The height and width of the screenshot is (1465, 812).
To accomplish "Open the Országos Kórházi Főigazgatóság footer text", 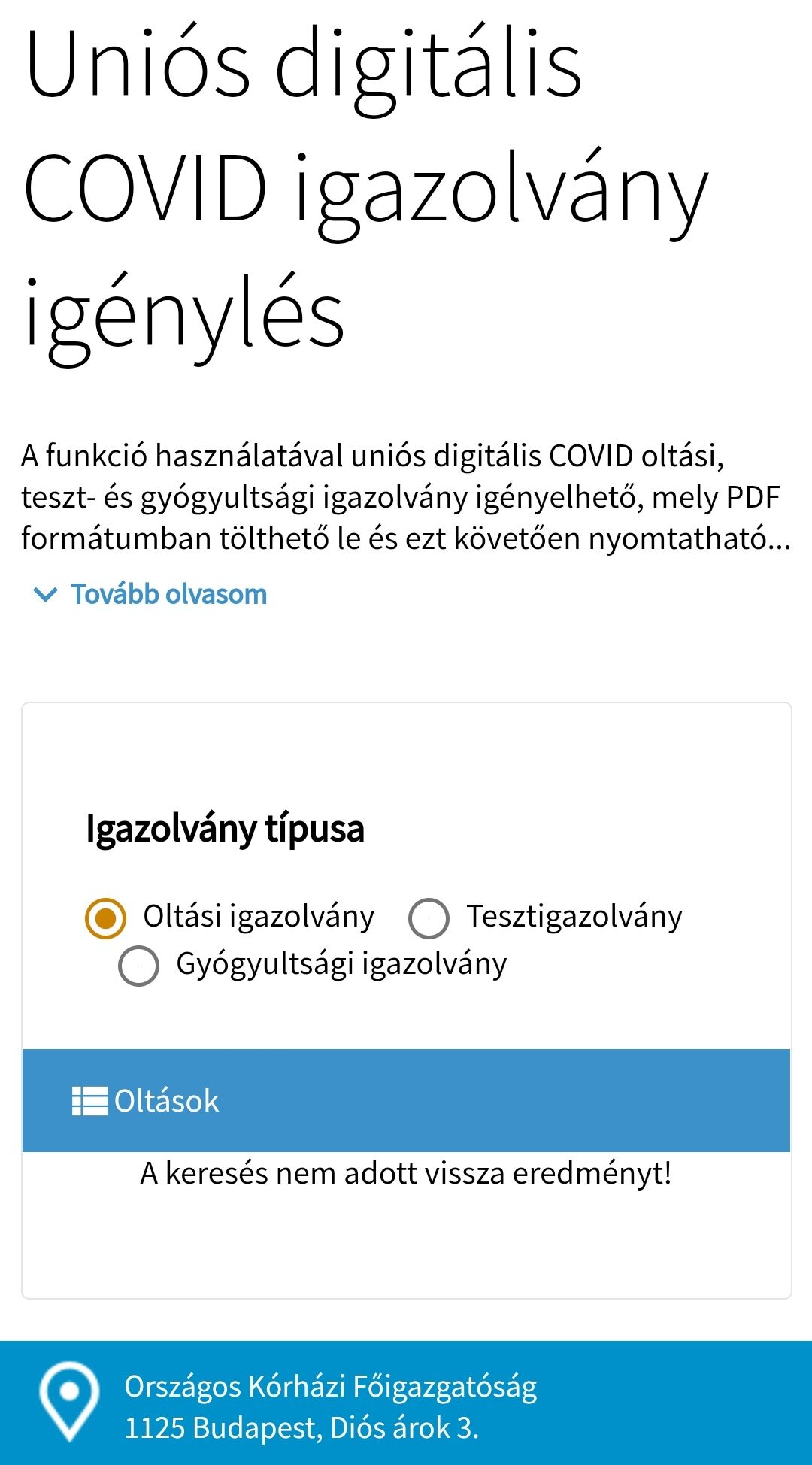I will click(x=331, y=1387).
